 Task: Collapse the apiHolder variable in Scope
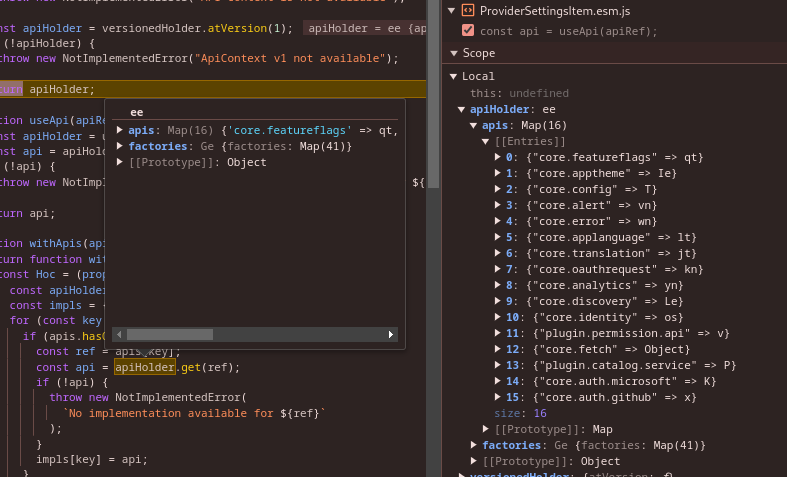[462, 109]
